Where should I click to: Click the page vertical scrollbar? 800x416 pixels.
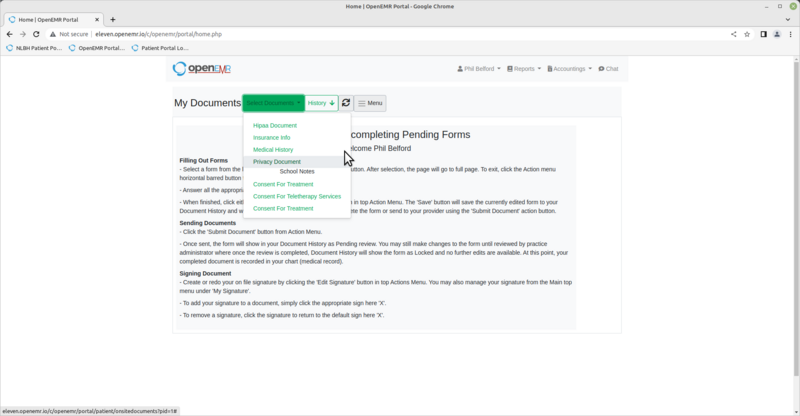pos(796,219)
